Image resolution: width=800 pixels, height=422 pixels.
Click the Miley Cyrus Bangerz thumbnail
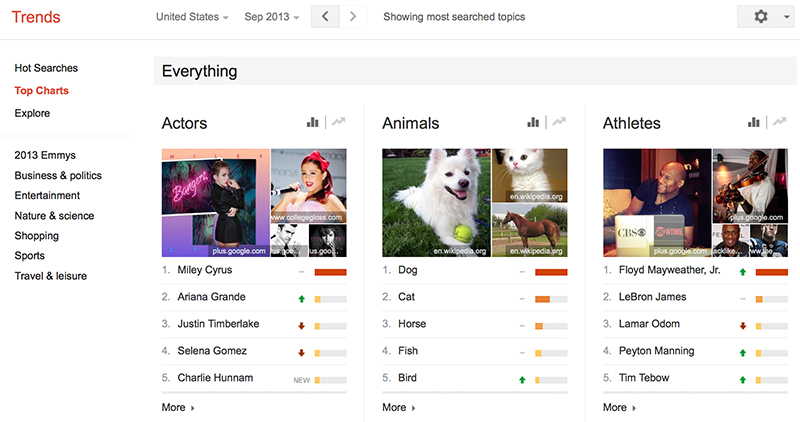pyautogui.click(x=216, y=203)
